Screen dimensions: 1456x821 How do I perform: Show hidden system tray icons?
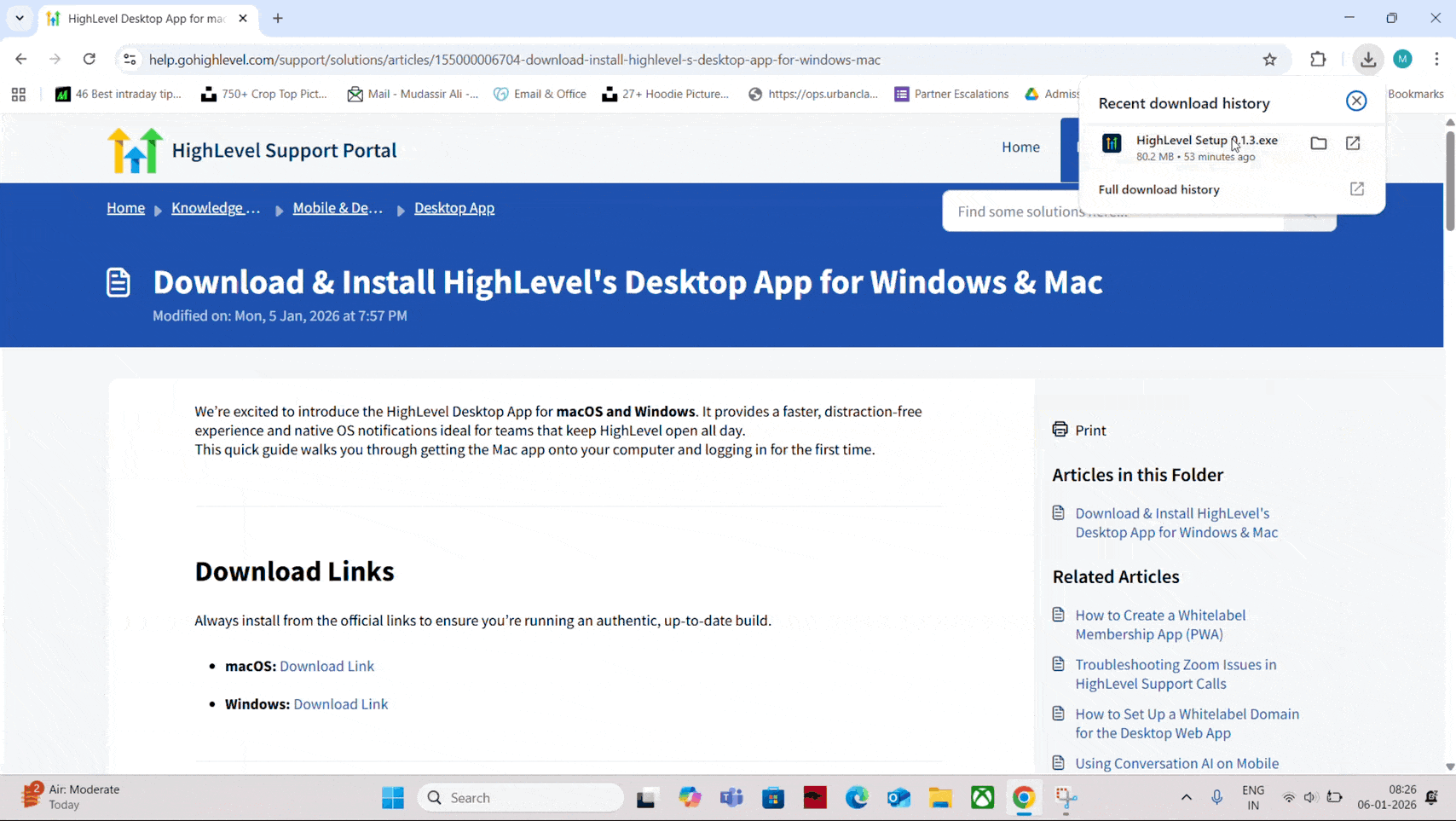[1186, 798]
